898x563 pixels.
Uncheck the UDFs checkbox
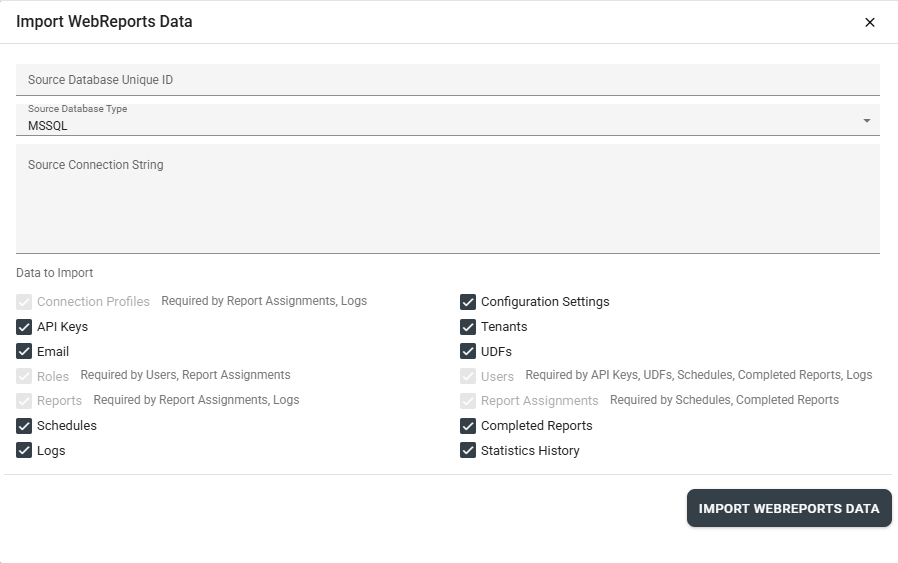click(x=468, y=352)
